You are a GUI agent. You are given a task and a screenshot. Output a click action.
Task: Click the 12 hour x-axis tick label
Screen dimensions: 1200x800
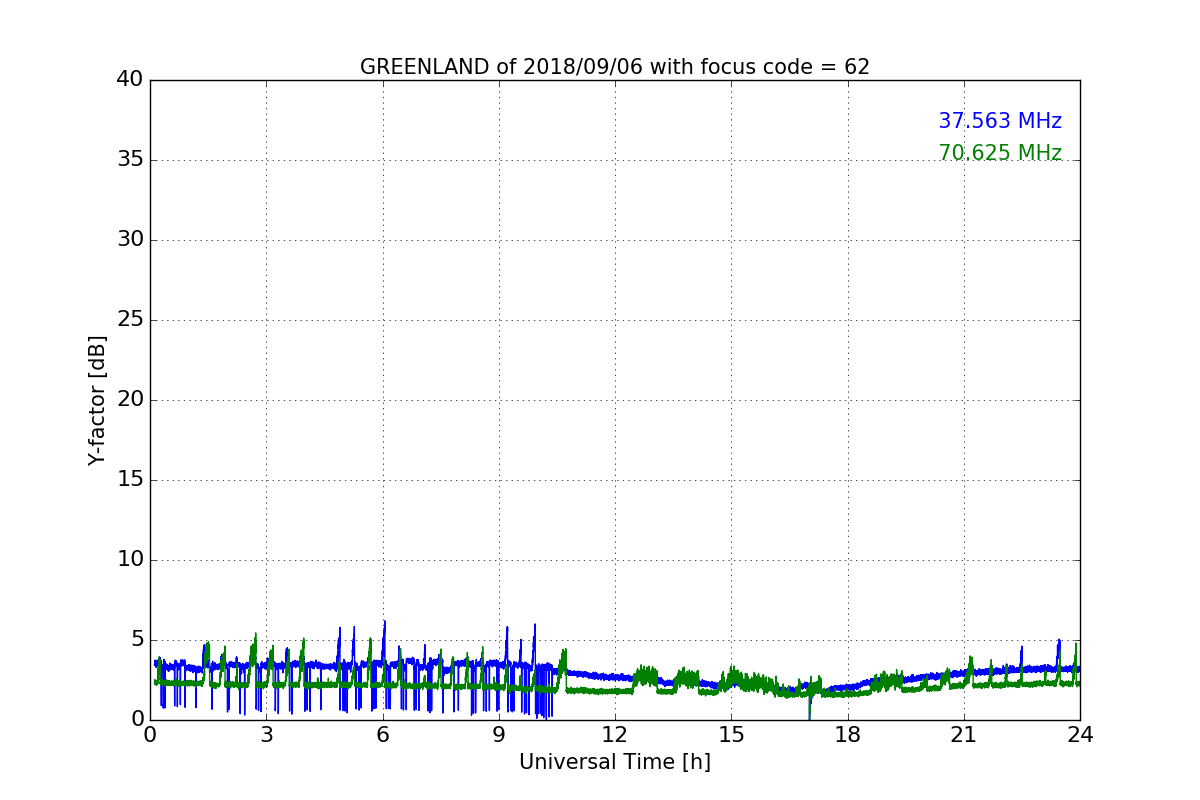(615, 735)
